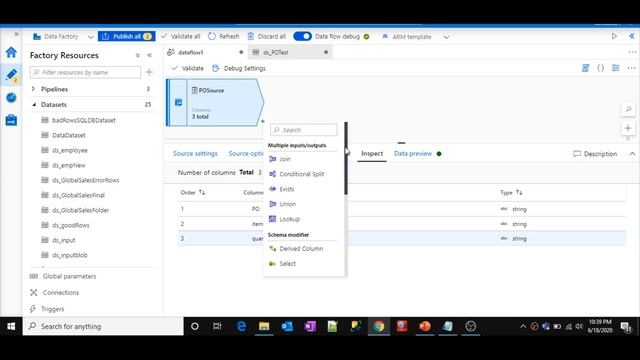Expand the left navigation chevron
The width and height of the screenshot is (640, 360).
(16, 34)
